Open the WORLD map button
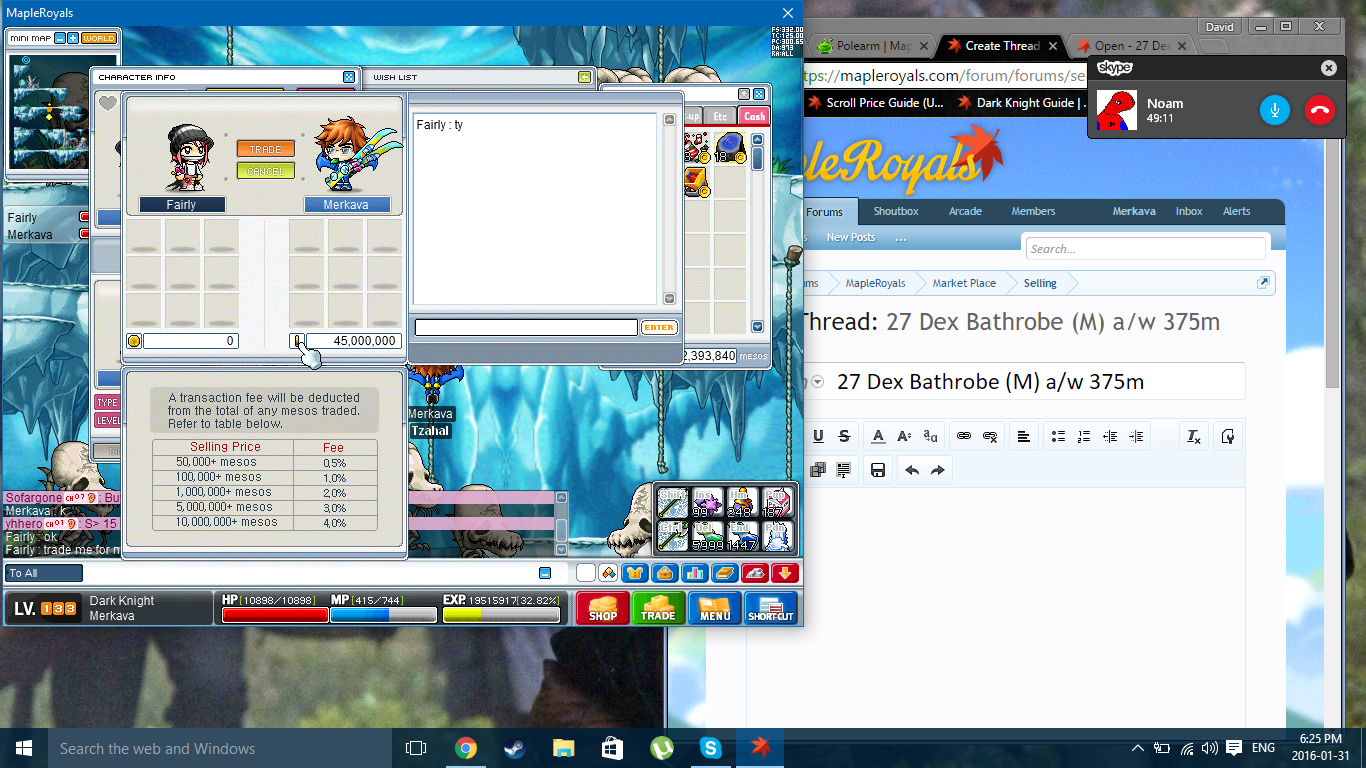This screenshot has height=768, width=1366. pos(99,38)
